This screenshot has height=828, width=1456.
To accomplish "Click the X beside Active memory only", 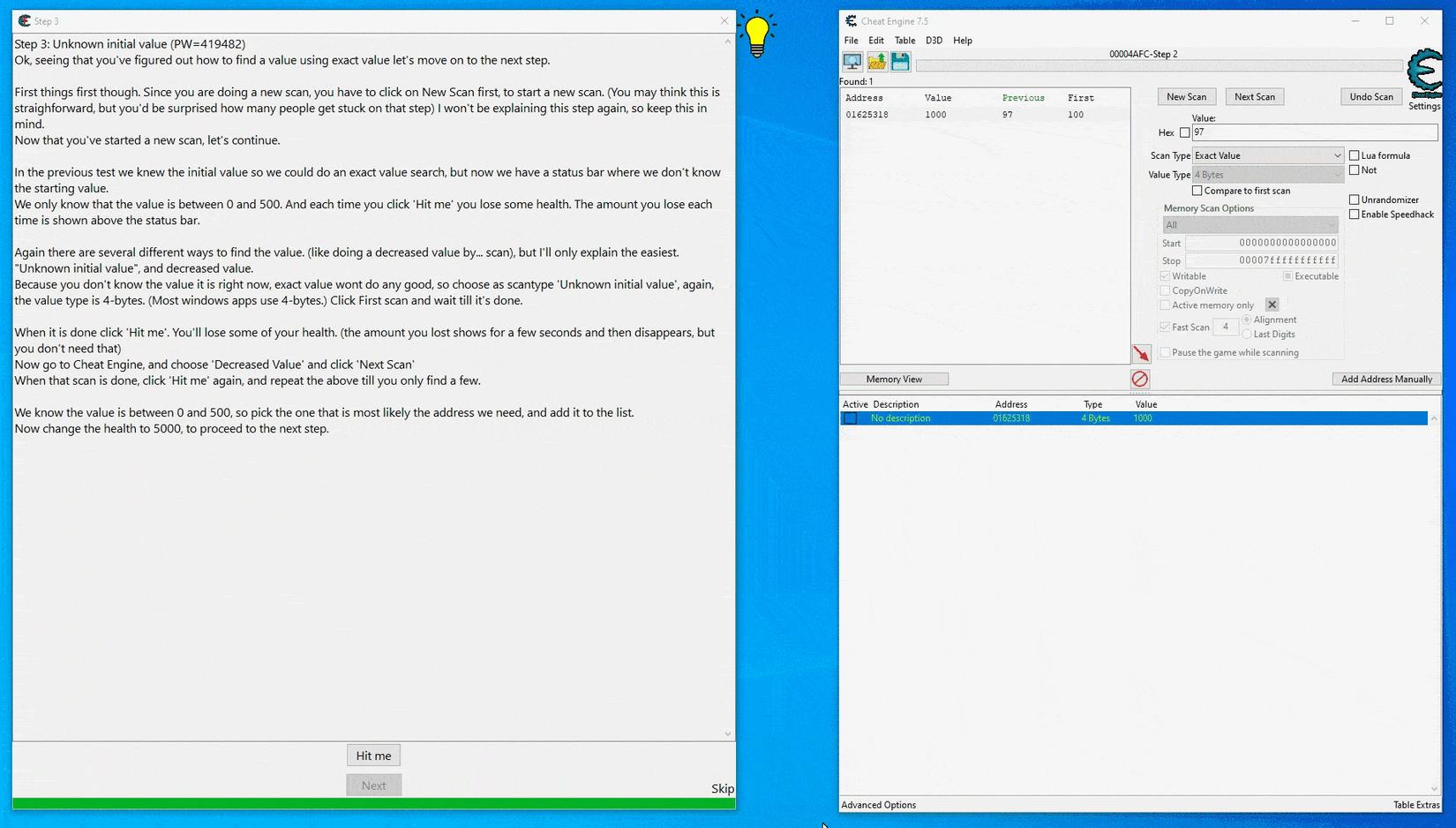I will click(1272, 305).
